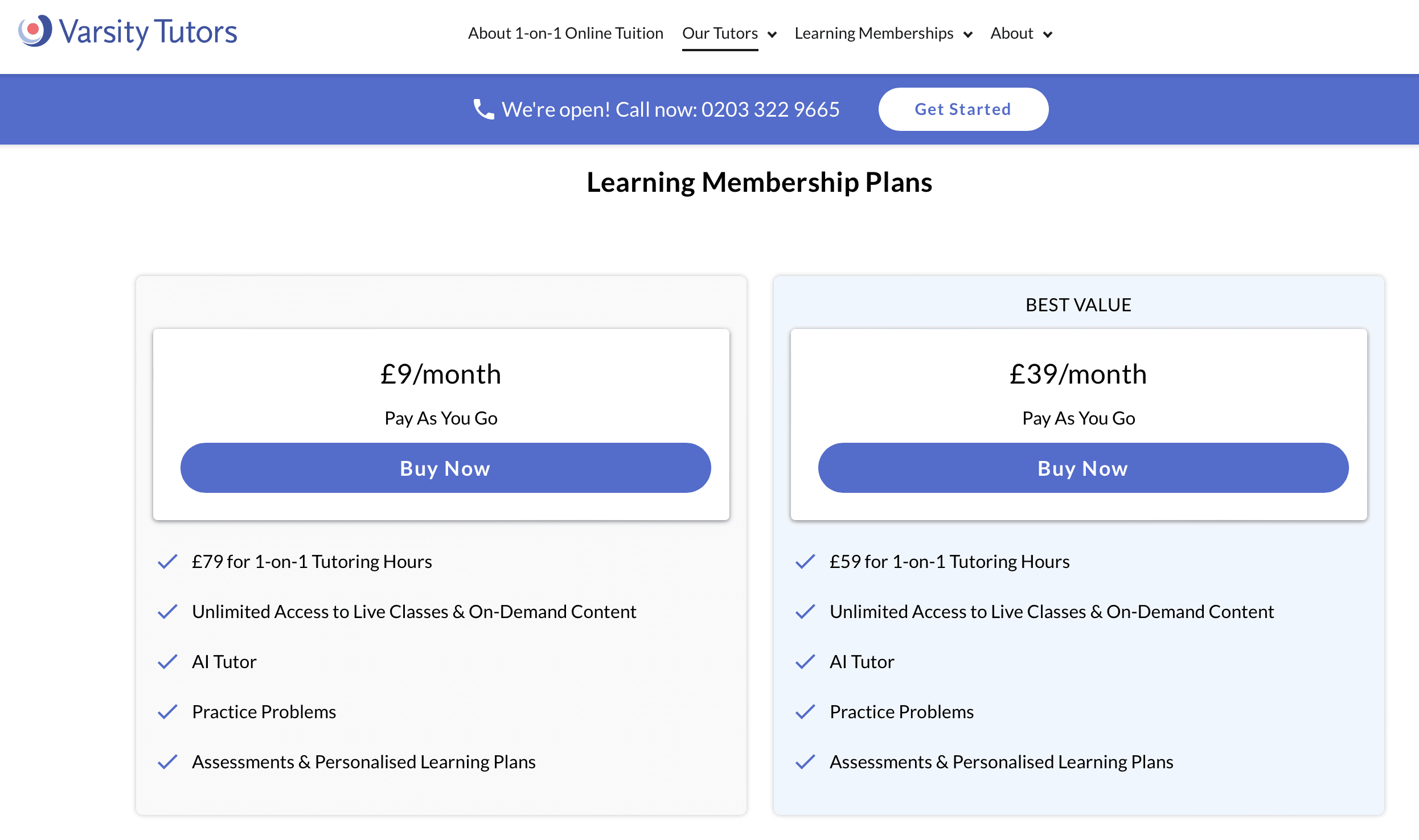Click the Assessments checkmark on £39 plan

point(805,761)
